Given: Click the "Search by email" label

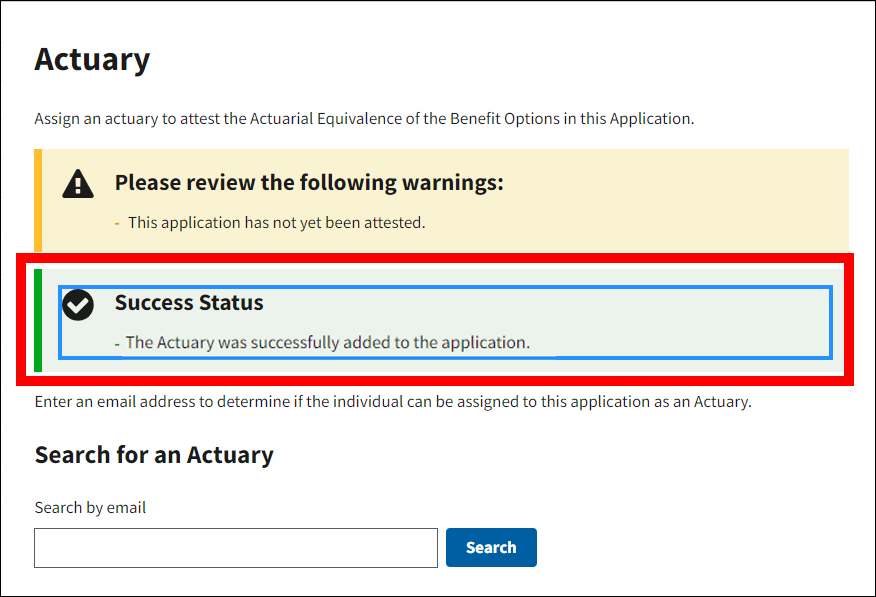Looking at the screenshot, I should coord(90,508).
